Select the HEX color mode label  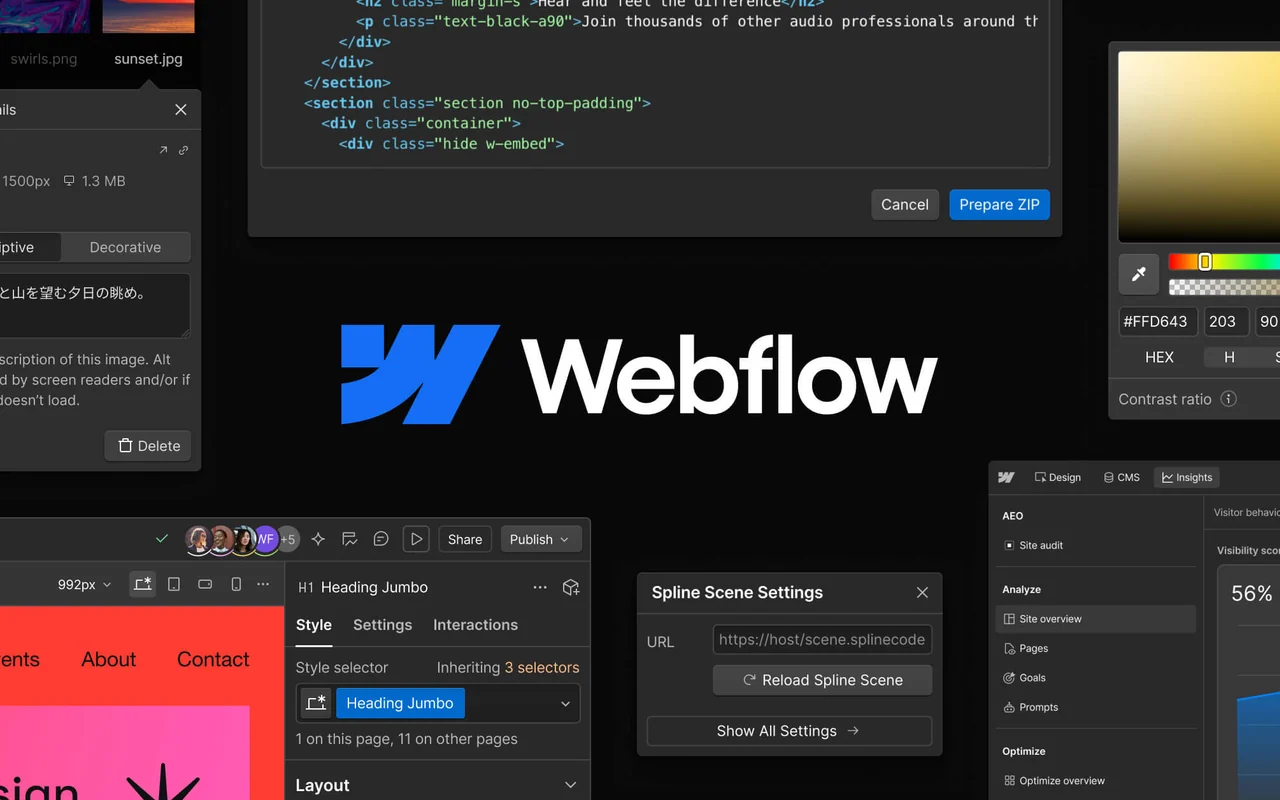pos(1159,357)
